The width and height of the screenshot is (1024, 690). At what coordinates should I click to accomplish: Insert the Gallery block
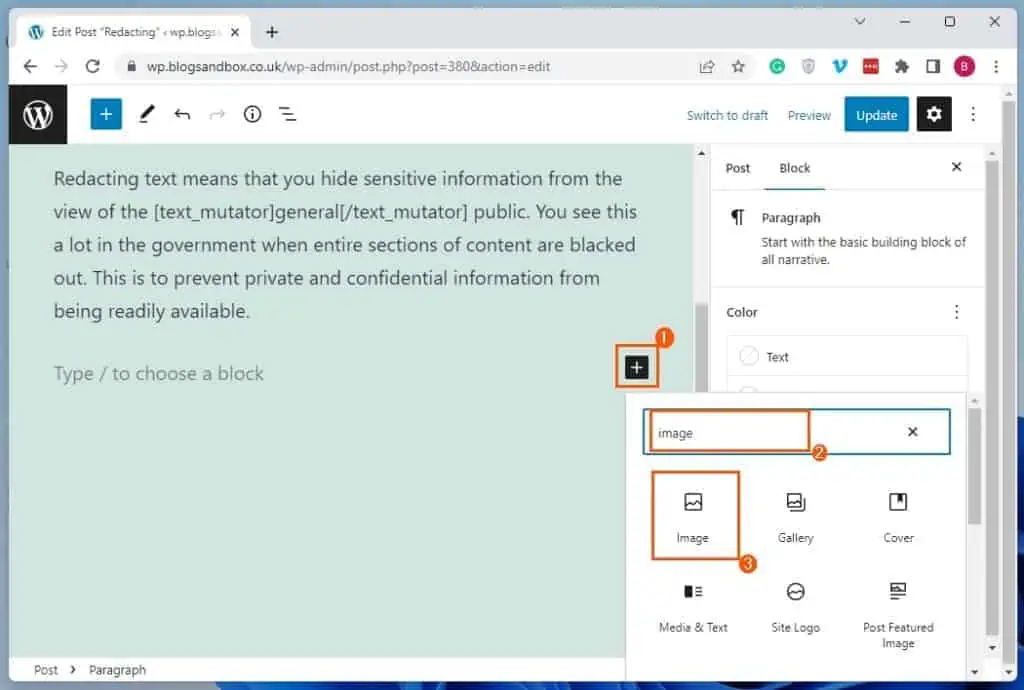click(796, 516)
